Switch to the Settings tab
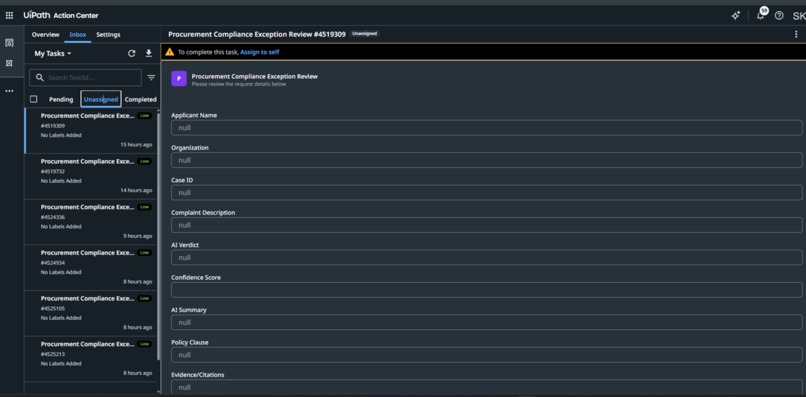This screenshot has width=806, height=397. [x=108, y=34]
